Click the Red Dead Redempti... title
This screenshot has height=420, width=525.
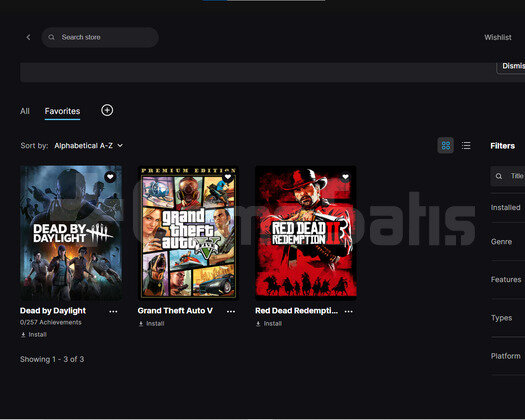pos(296,311)
